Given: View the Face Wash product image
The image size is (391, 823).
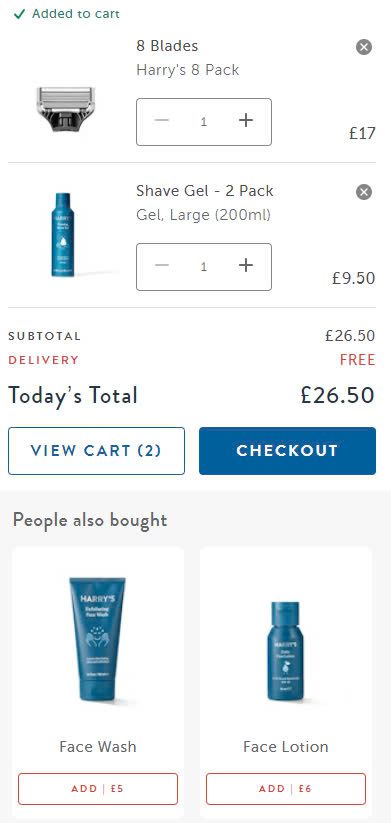Looking at the screenshot, I should point(98,639).
